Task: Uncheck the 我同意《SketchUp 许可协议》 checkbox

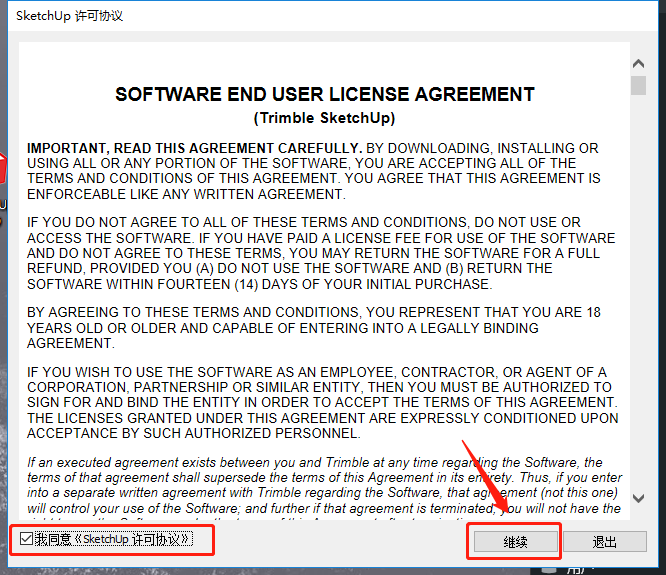Action: pyautogui.click(x=26, y=539)
